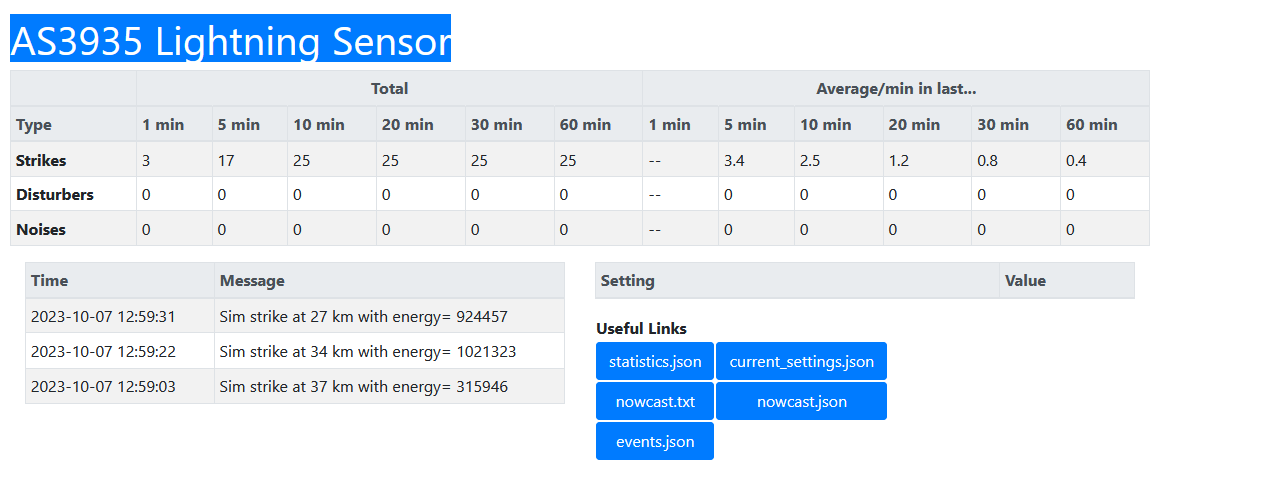Click the Message column header
Screen dimensions: 1272x494
389,280
